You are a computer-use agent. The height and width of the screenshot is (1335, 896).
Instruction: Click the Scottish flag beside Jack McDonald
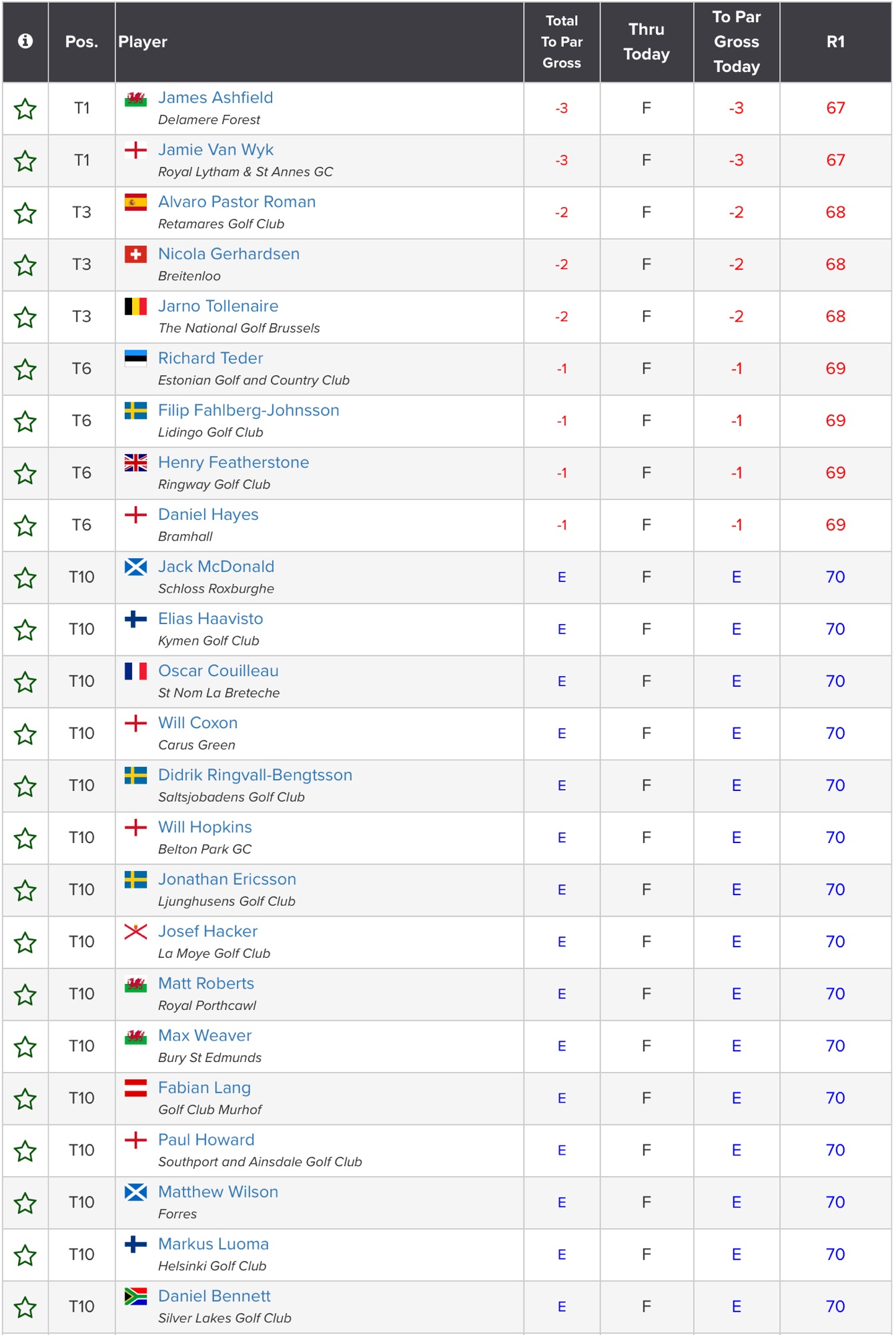click(135, 567)
